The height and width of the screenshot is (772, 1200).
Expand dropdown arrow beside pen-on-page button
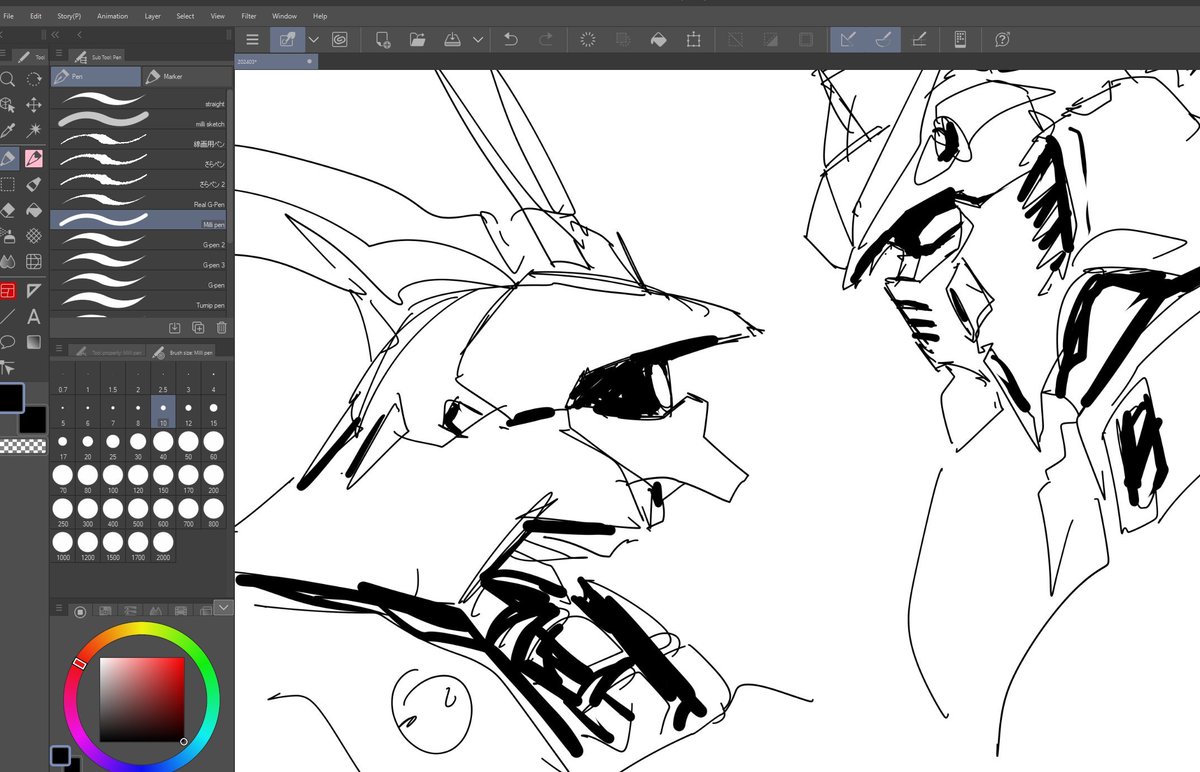[313, 39]
